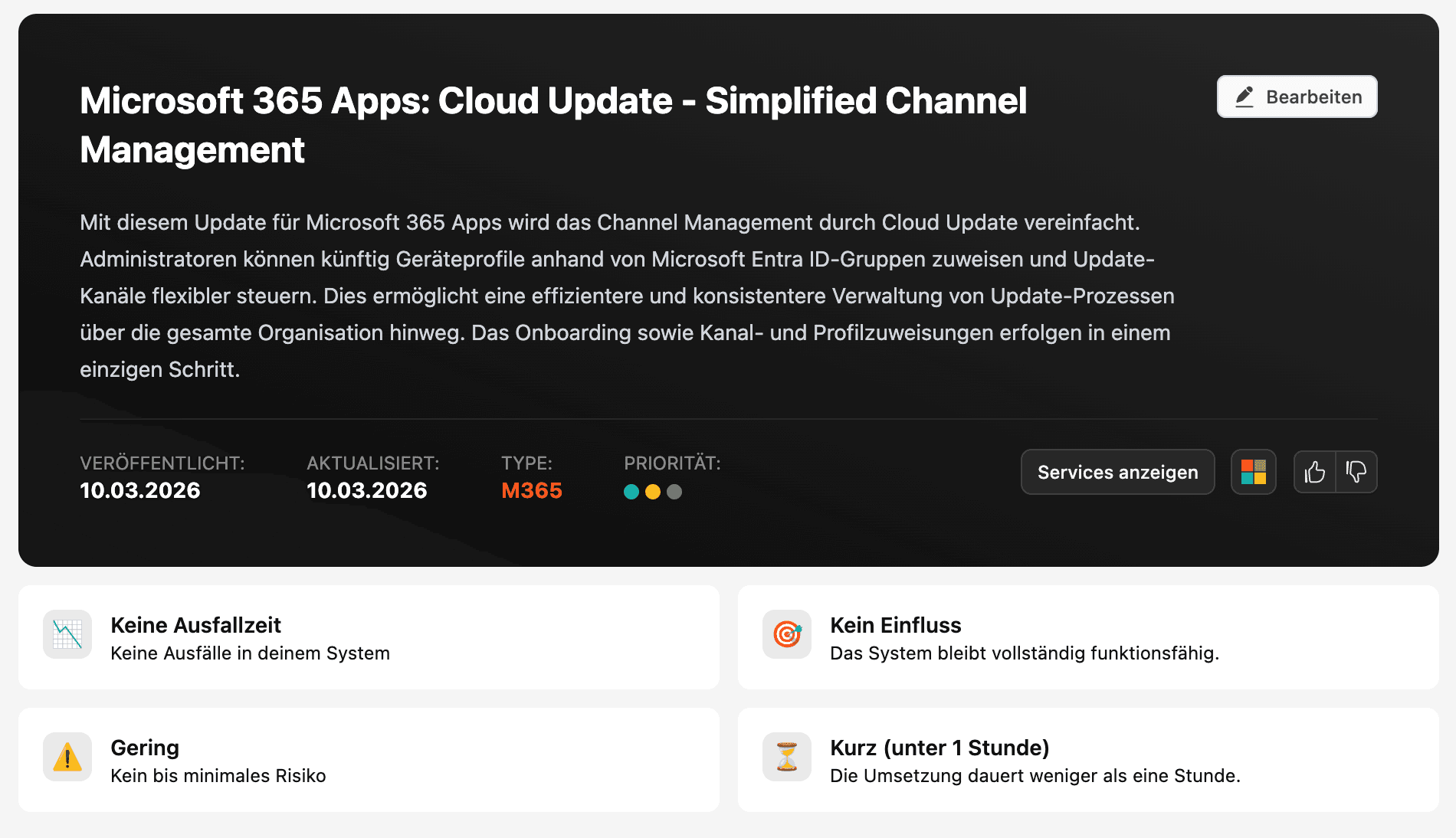Give a thumbs down rating
1456x838 pixels.
pos(1356,472)
